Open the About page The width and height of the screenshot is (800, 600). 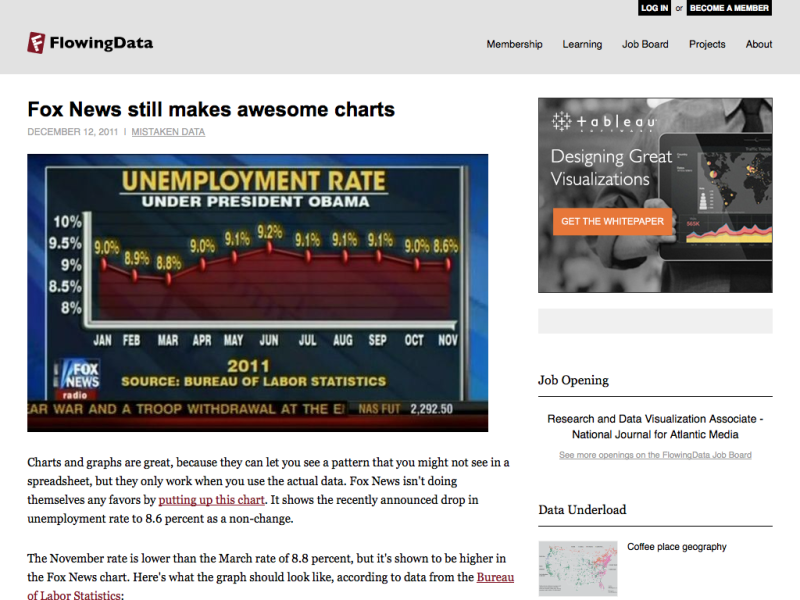[x=759, y=45]
